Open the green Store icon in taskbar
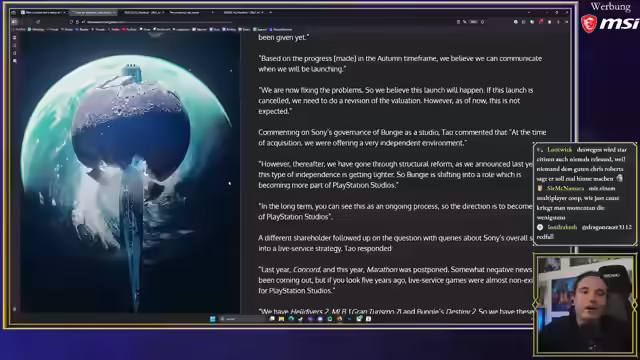 pyautogui.click(x=330, y=319)
